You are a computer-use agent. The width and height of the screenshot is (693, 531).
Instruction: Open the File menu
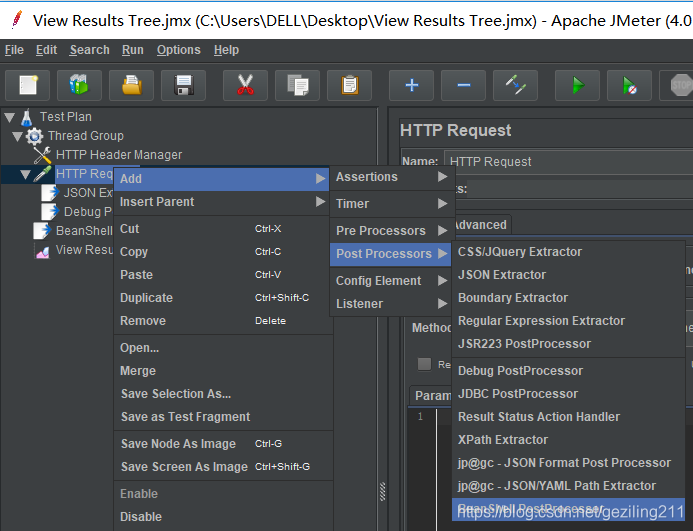tap(14, 50)
